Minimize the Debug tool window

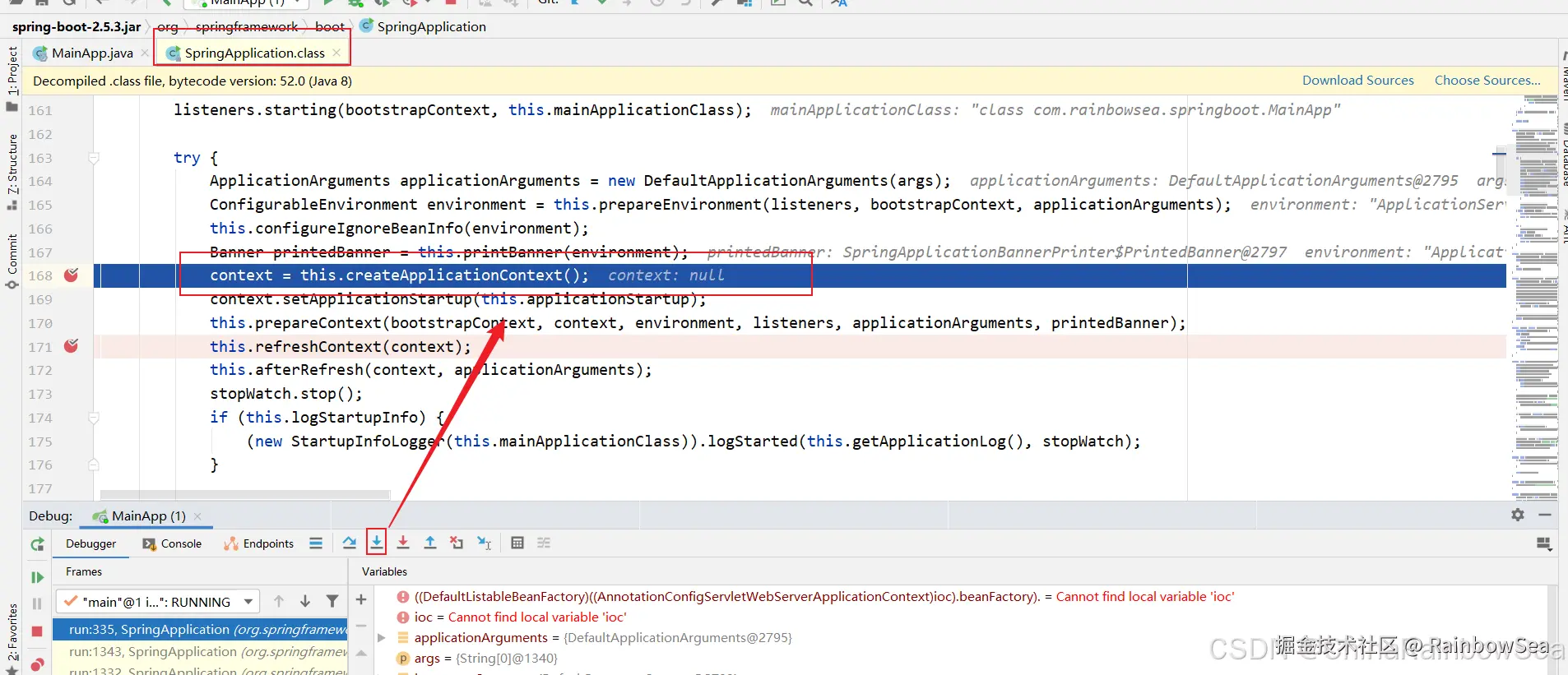pyautogui.click(x=1545, y=515)
